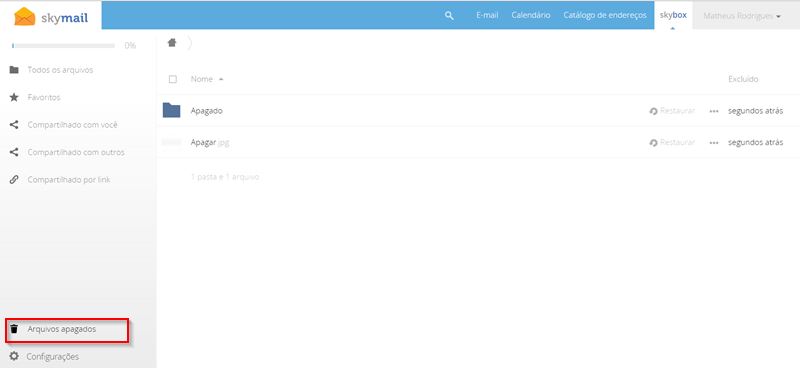Click the storage usage progress bar
Image resolution: width=800 pixels, height=368 pixels.
(x=63, y=45)
